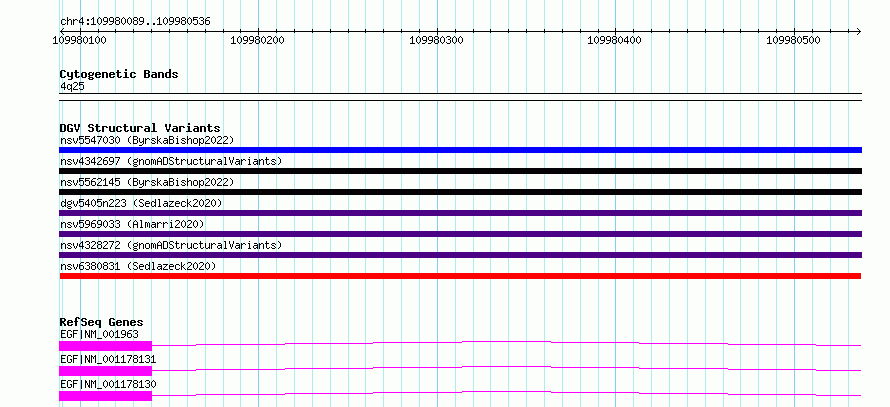Open variant nsv4328272 (gnomADStructuralVariants) label
890x407 pixels.
click(x=171, y=245)
